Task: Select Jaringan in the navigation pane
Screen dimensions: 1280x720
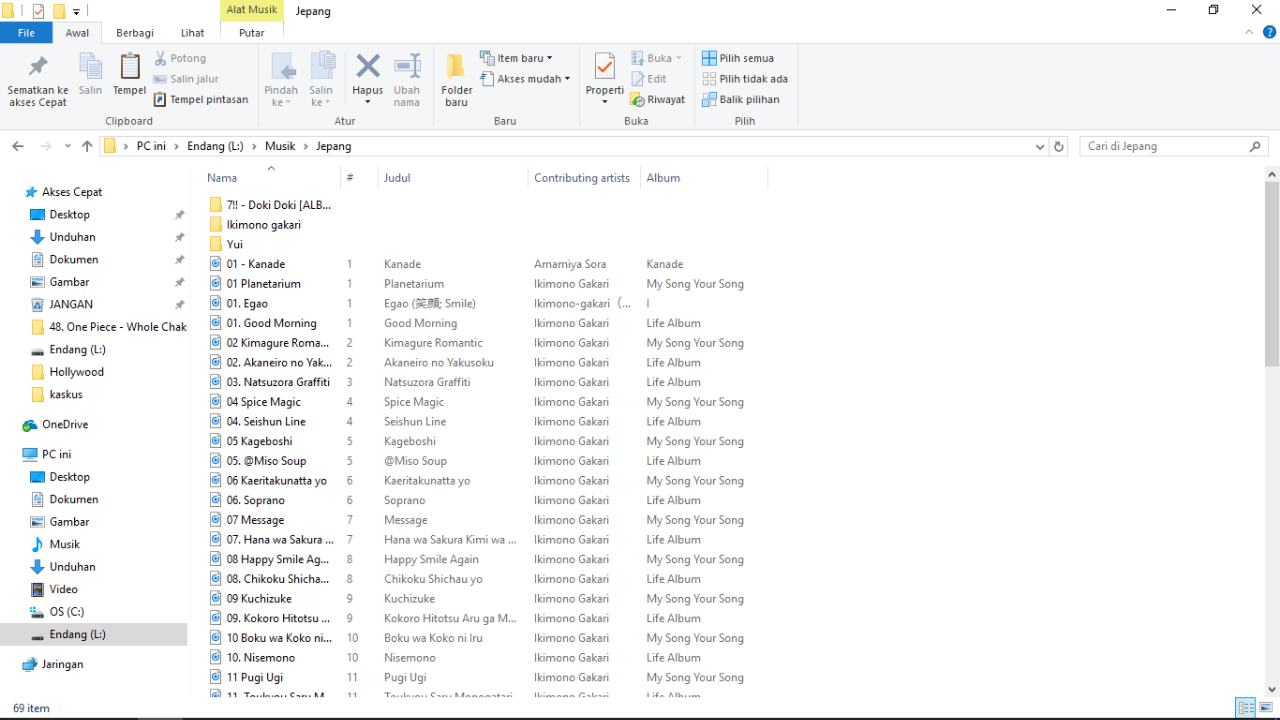Action: coord(62,664)
